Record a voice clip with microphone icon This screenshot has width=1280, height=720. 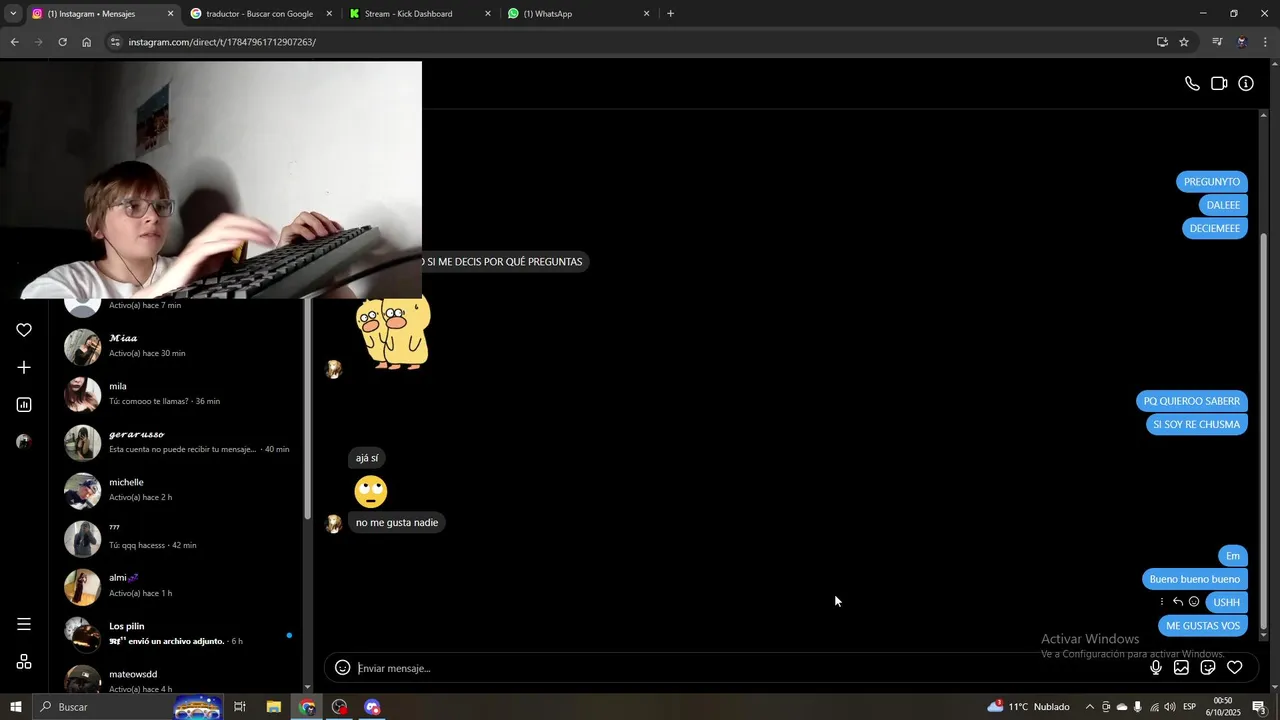1156,668
